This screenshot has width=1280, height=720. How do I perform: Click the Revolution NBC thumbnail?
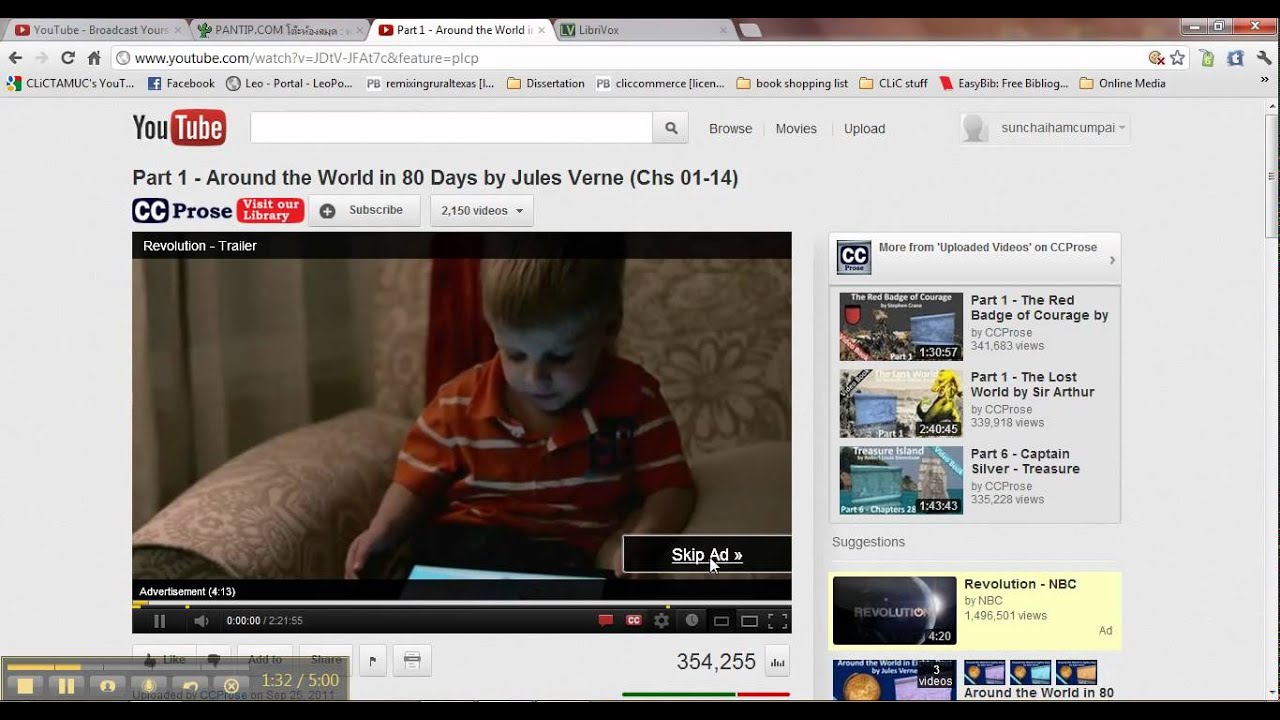pyautogui.click(x=894, y=611)
